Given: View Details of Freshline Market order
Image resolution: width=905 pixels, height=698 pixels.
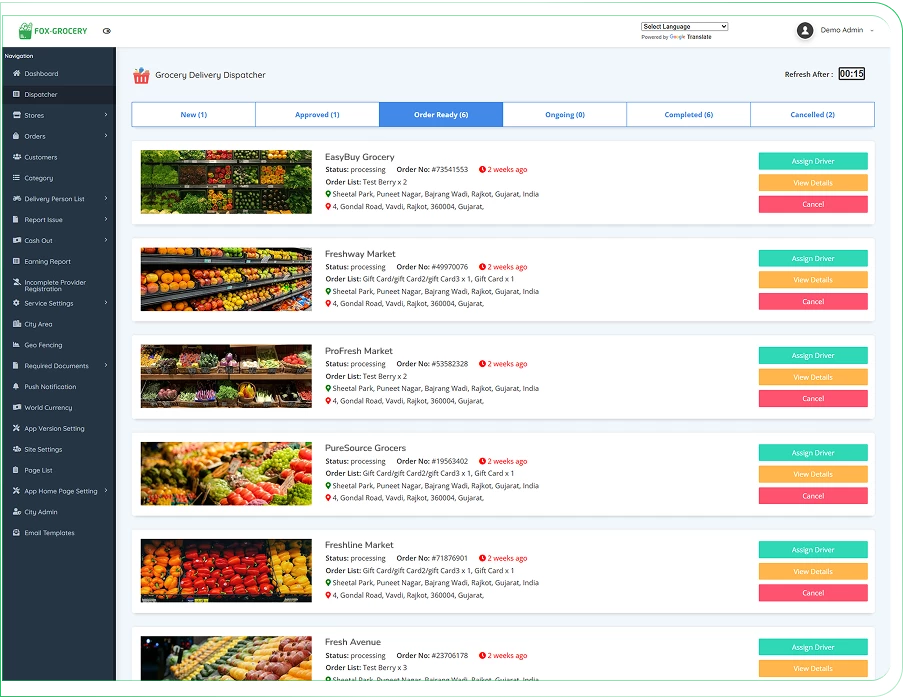Looking at the screenshot, I should pos(813,572).
